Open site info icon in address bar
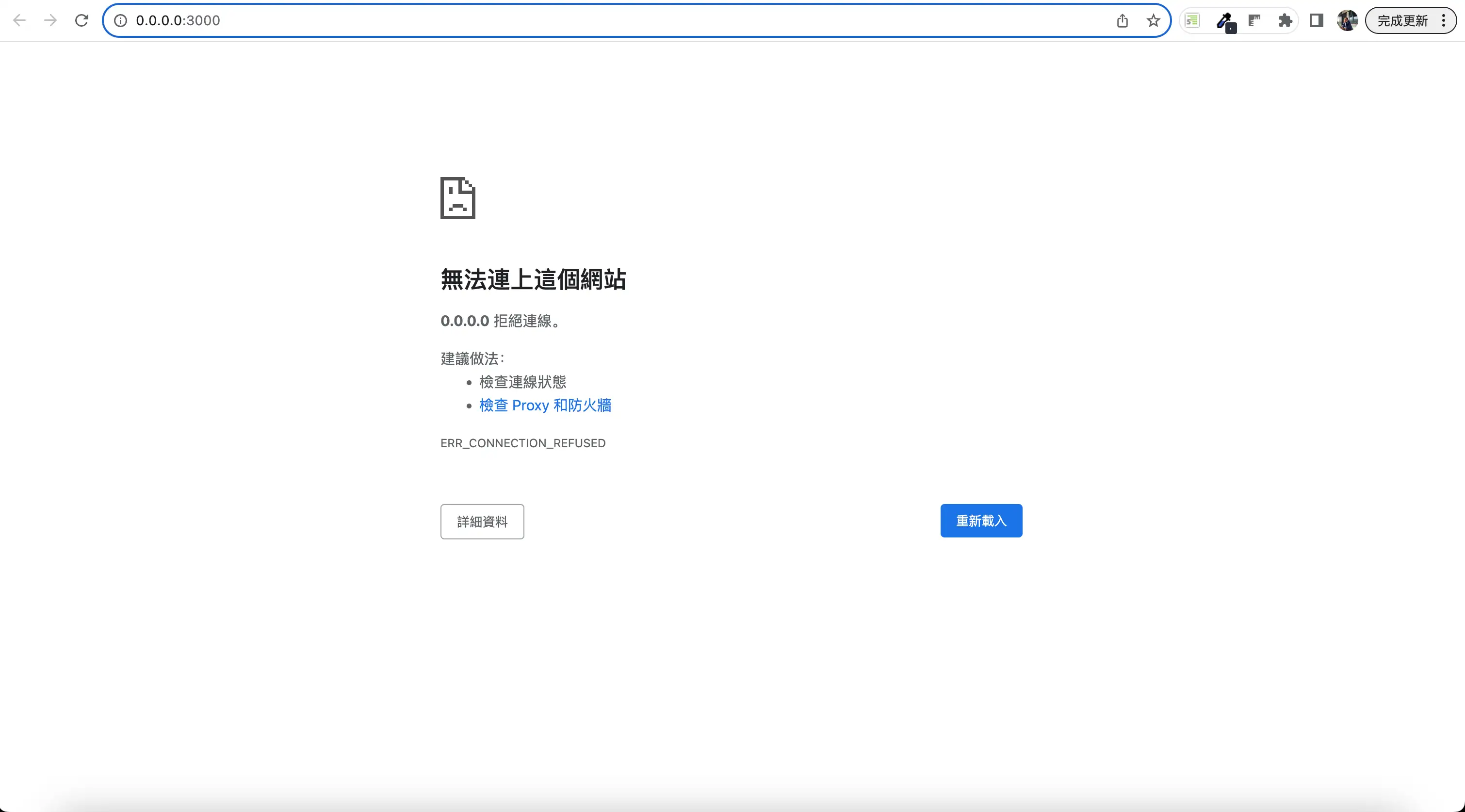Image resolution: width=1465 pixels, height=812 pixels. pyautogui.click(x=121, y=20)
